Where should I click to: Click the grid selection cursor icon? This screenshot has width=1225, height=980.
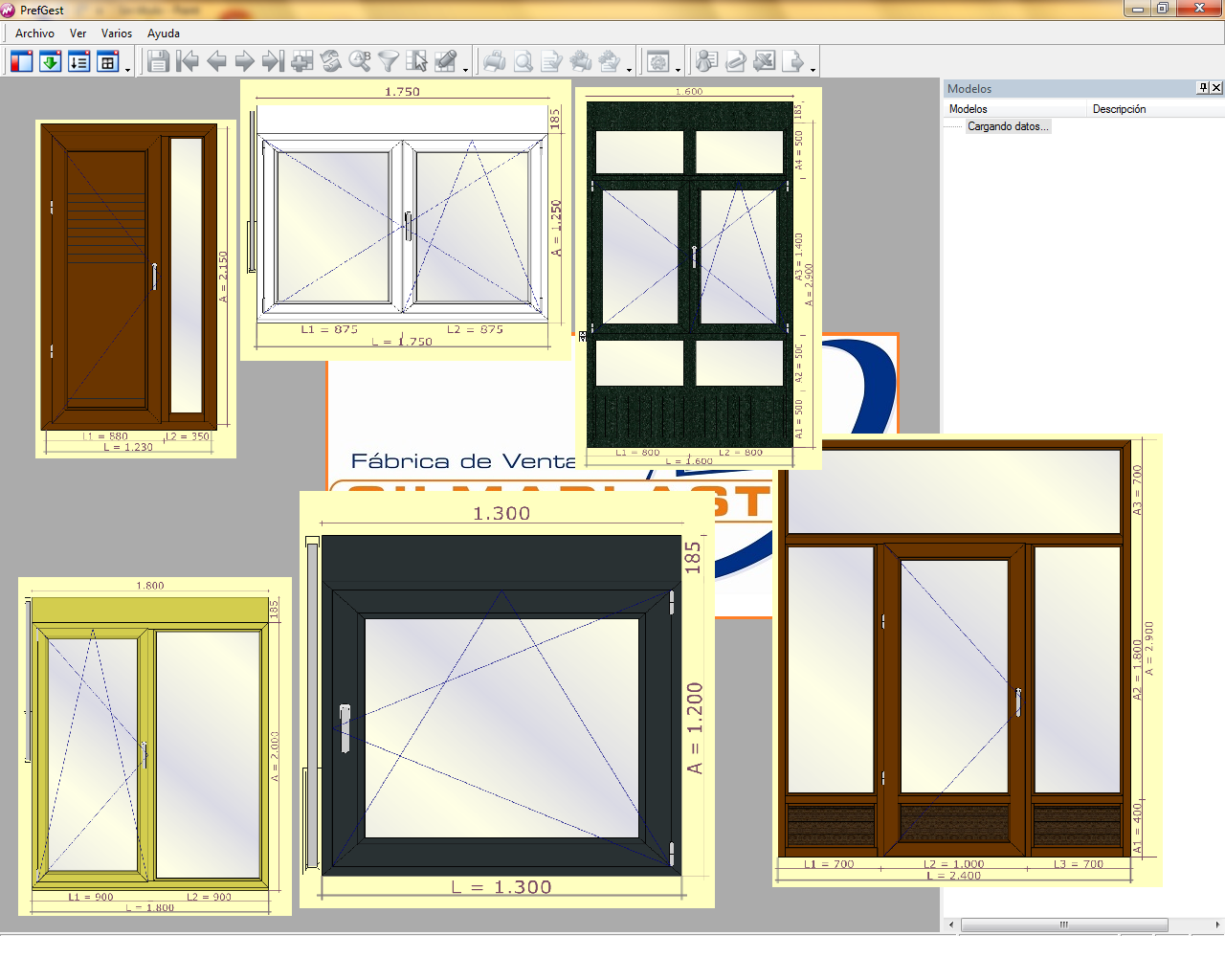417,62
